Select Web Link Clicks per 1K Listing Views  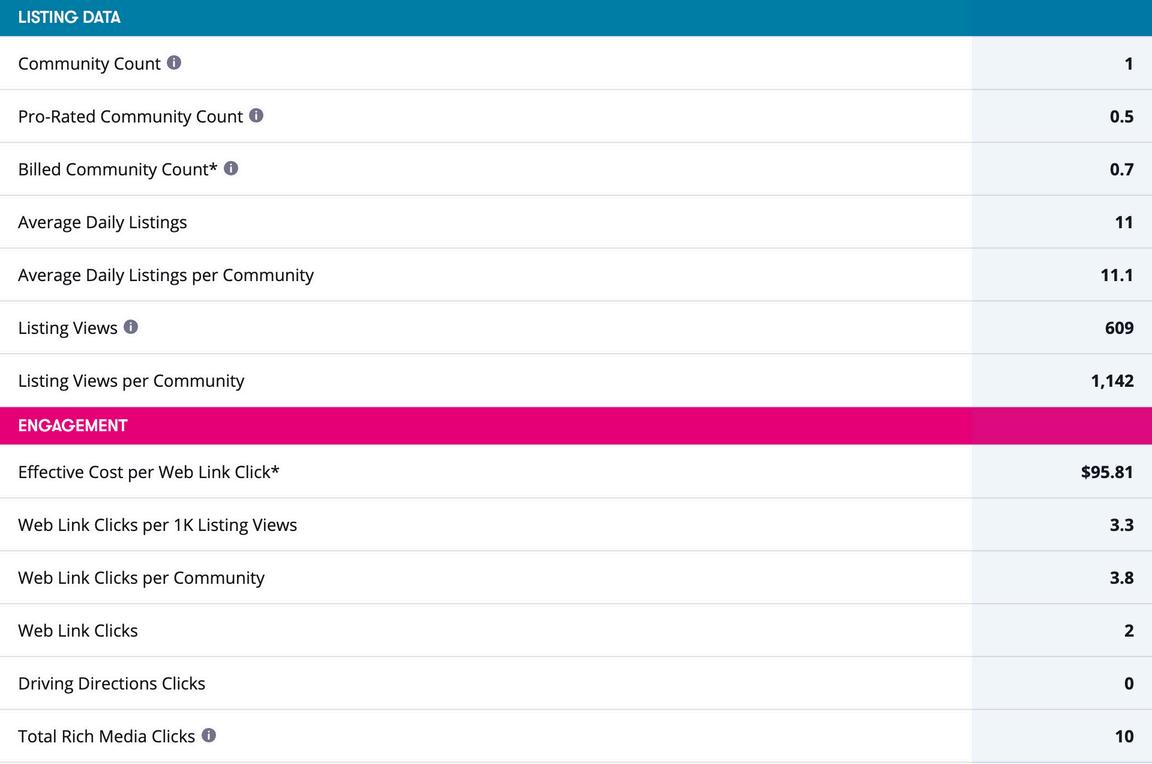(x=157, y=525)
